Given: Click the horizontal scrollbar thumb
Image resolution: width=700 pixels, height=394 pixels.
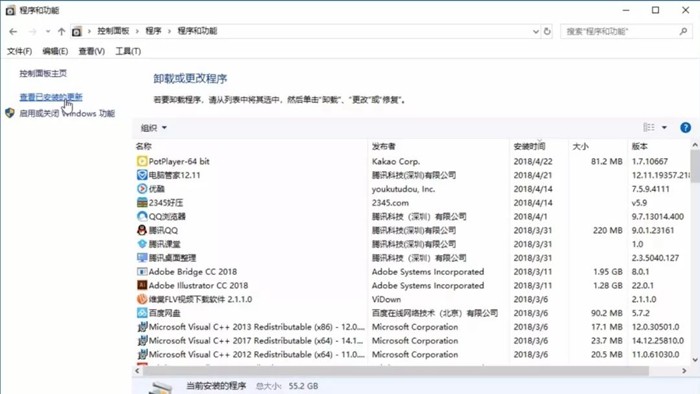Looking at the screenshot, I should (x=396, y=371).
